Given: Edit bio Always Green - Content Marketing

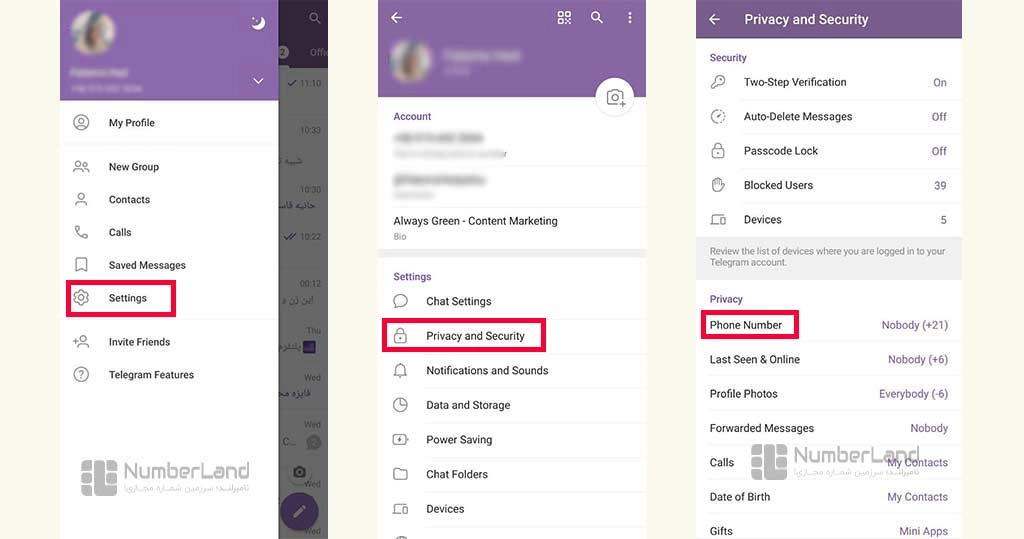Looking at the screenshot, I should [x=475, y=221].
